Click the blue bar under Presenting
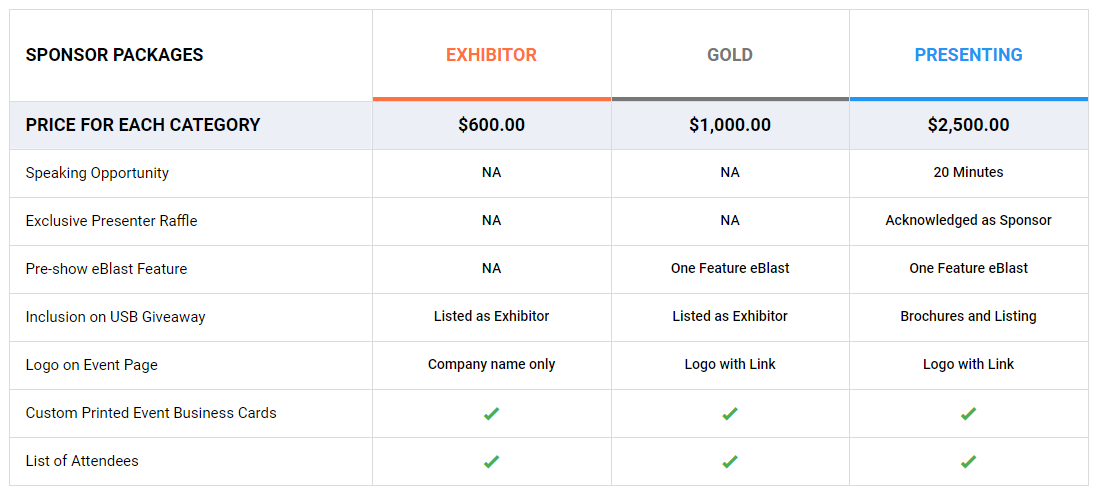This screenshot has height=501, width=1105. (x=969, y=99)
